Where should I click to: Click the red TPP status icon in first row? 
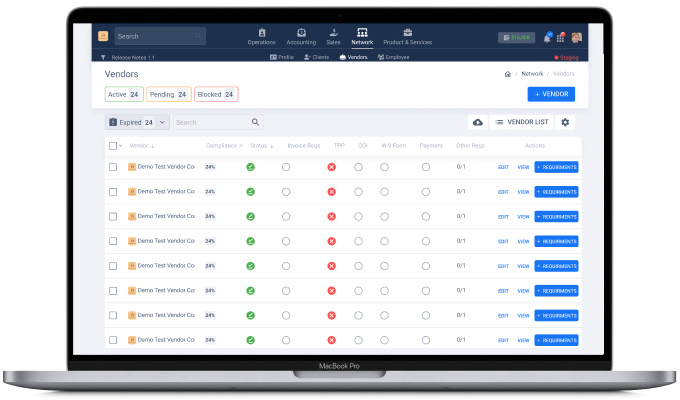pyautogui.click(x=332, y=166)
